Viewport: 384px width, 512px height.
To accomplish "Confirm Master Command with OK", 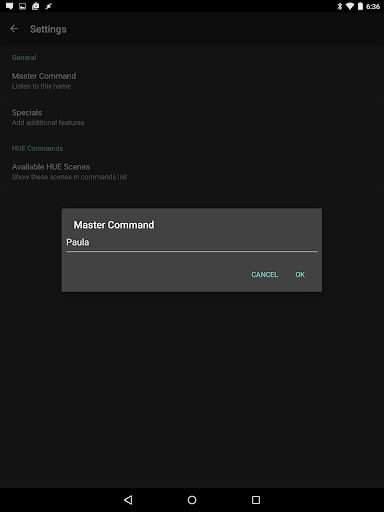I will (x=300, y=274).
